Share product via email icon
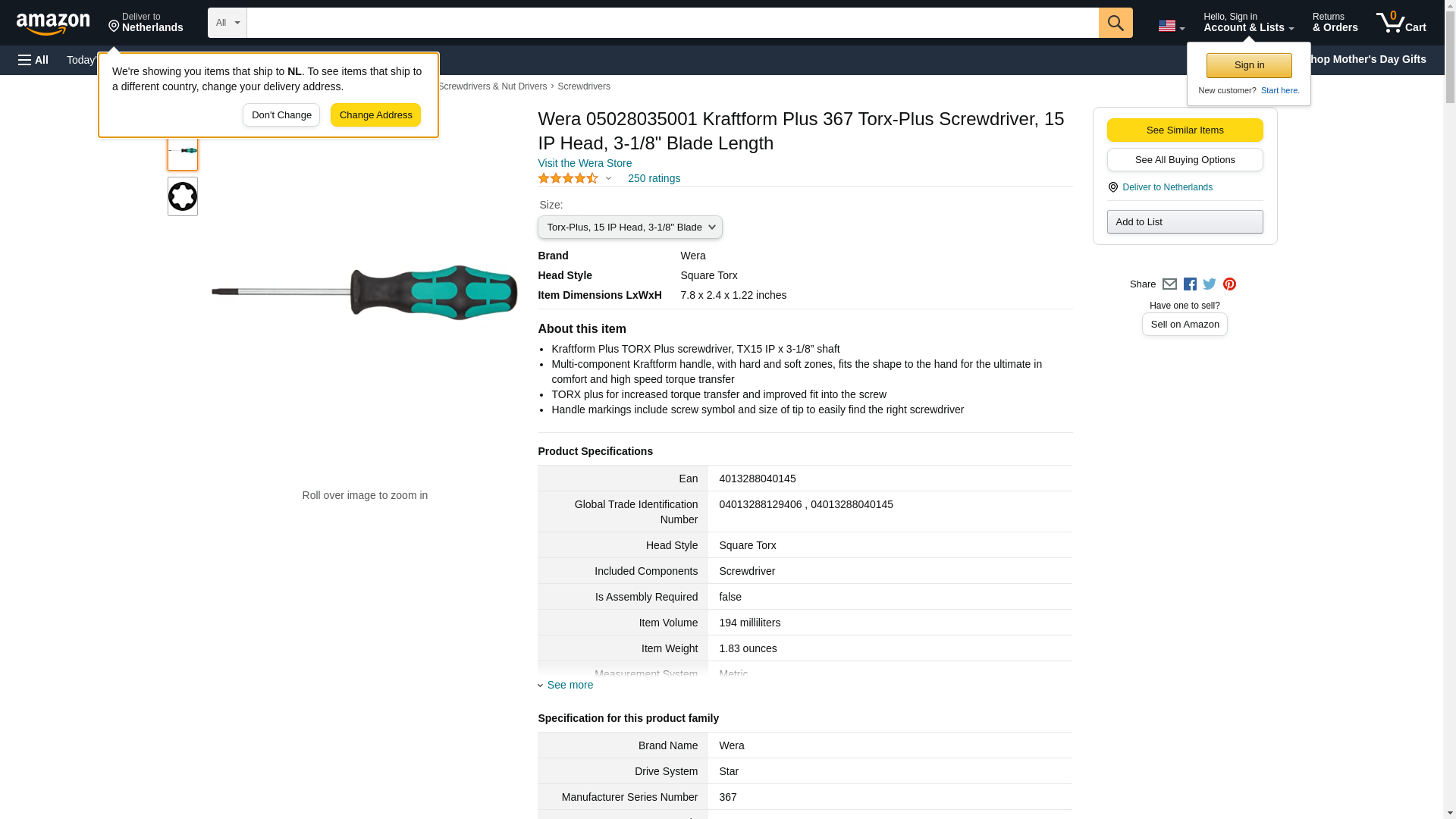Viewport: 1456px width, 819px height. [x=1169, y=284]
